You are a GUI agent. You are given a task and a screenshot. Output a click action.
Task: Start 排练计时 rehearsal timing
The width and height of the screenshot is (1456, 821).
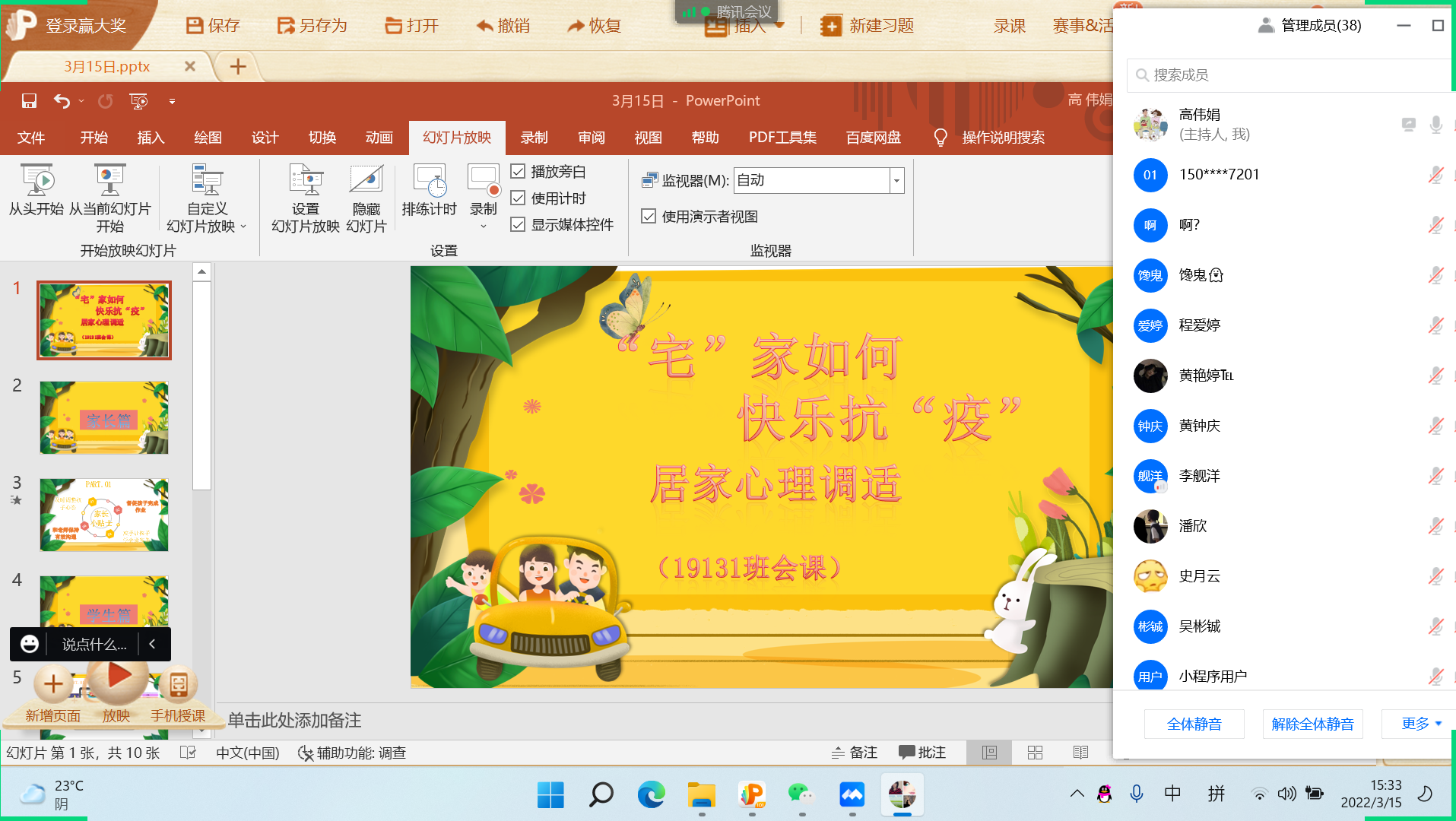pos(429,182)
